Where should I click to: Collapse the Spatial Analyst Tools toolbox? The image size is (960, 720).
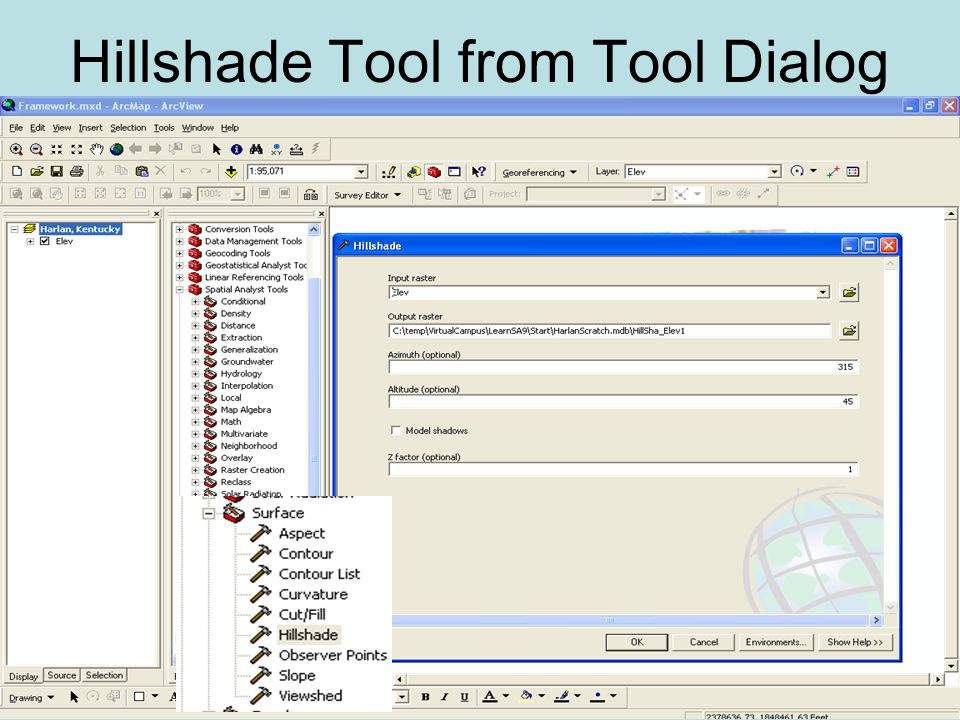click(x=179, y=290)
